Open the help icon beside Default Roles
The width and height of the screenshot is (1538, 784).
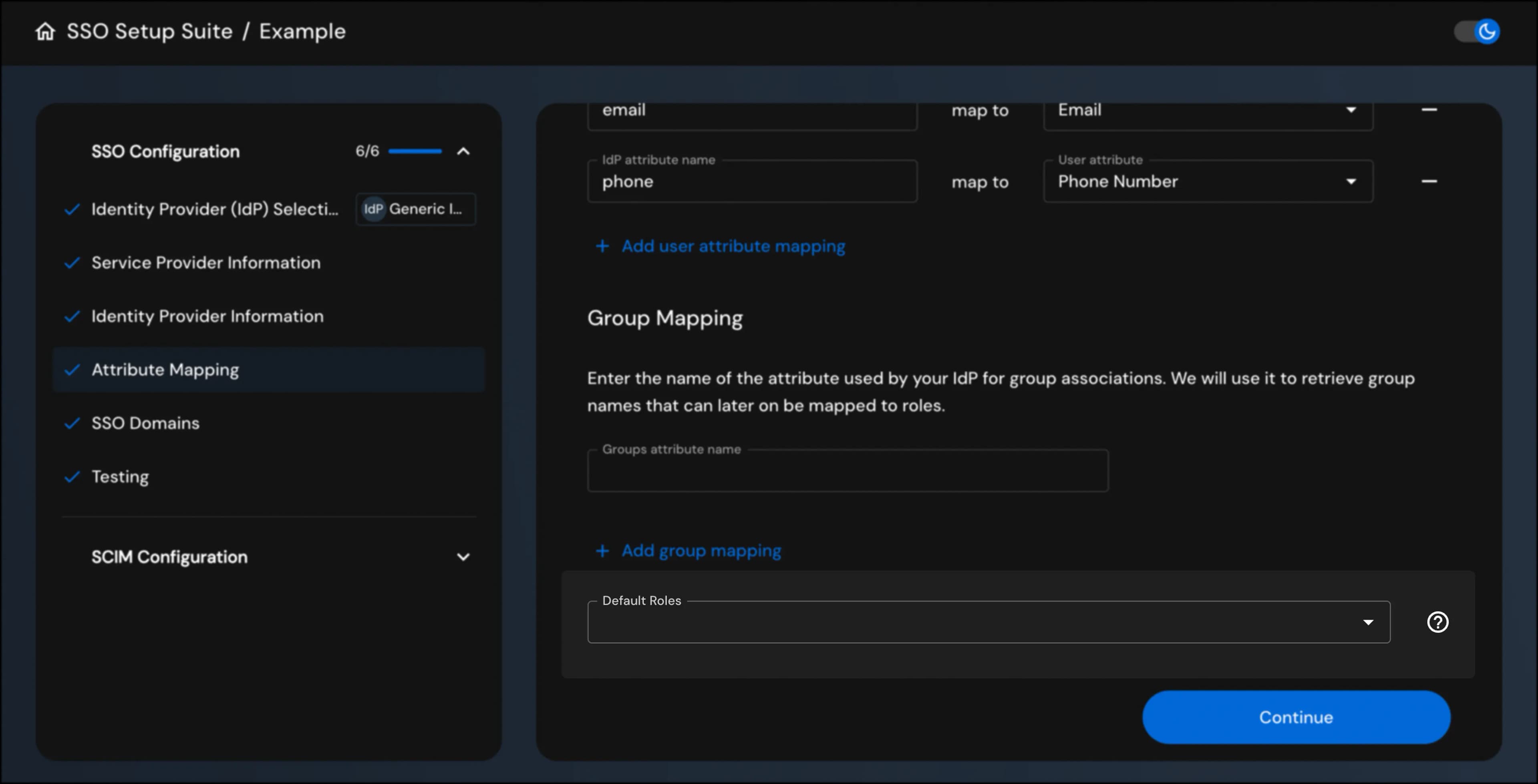coord(1438,621)
